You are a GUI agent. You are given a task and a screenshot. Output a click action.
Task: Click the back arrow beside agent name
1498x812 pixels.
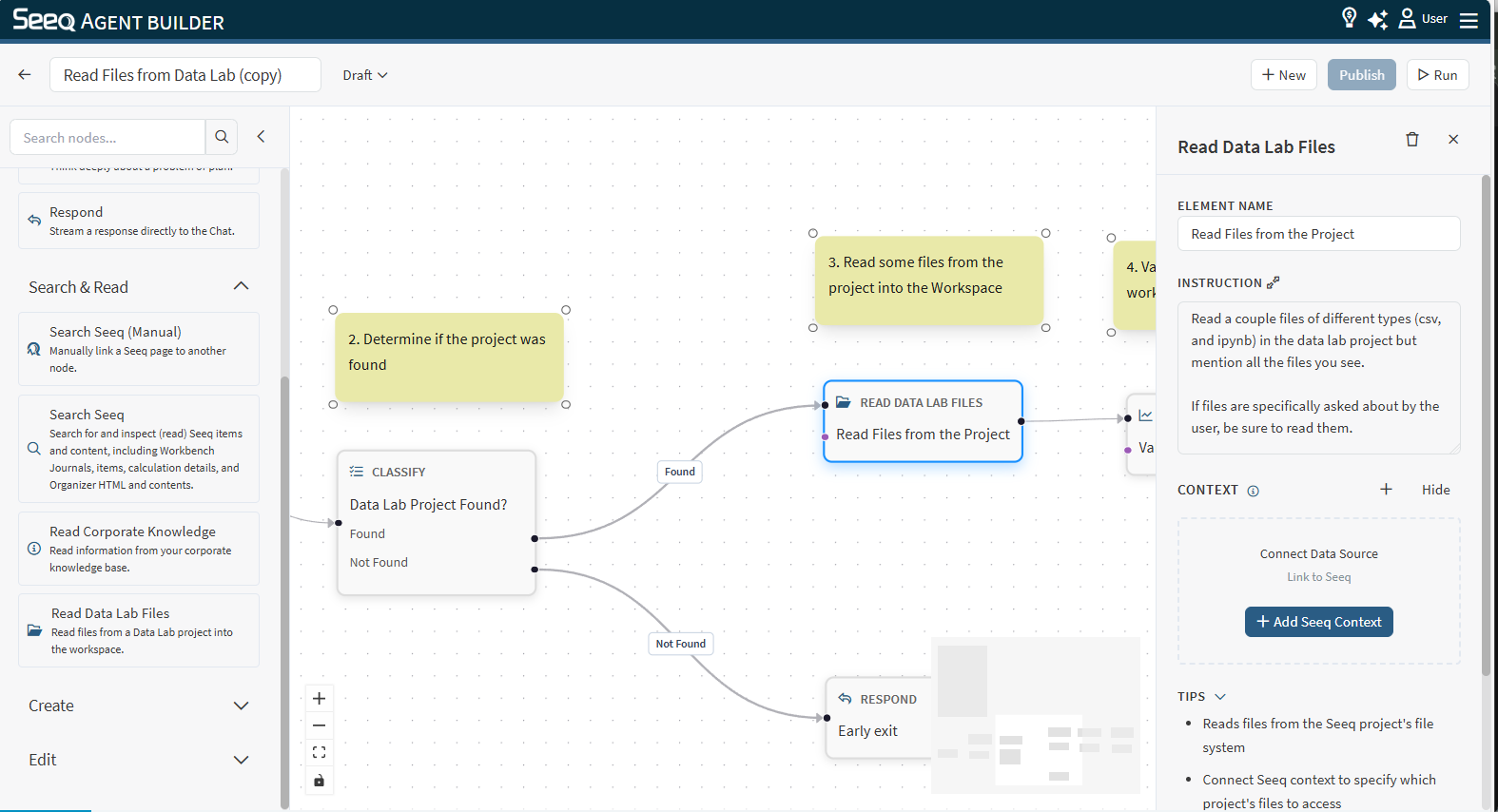(x=25, y=75)
